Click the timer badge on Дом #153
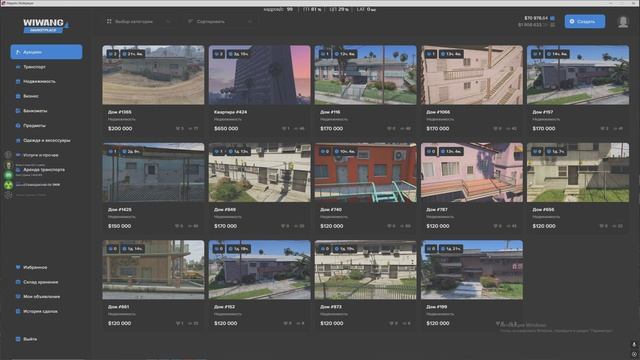This screenshot has width=640, height=360. click(238, 249)
